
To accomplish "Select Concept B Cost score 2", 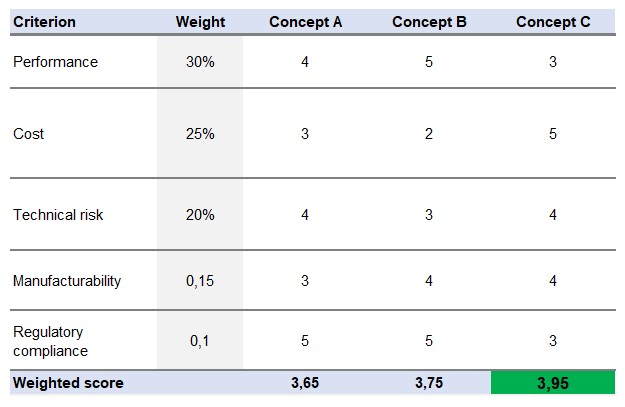I will tap(429, 134).
